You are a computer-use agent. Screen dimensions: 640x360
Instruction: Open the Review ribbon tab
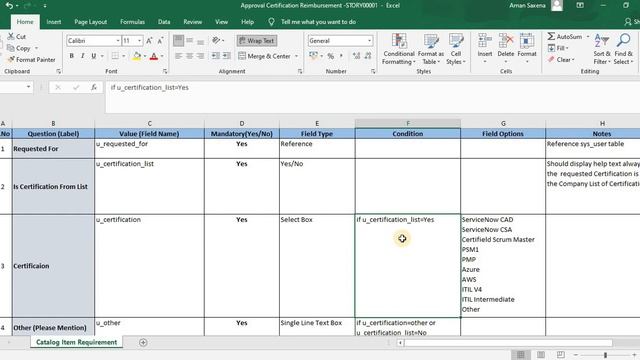(x=192, y=22)
